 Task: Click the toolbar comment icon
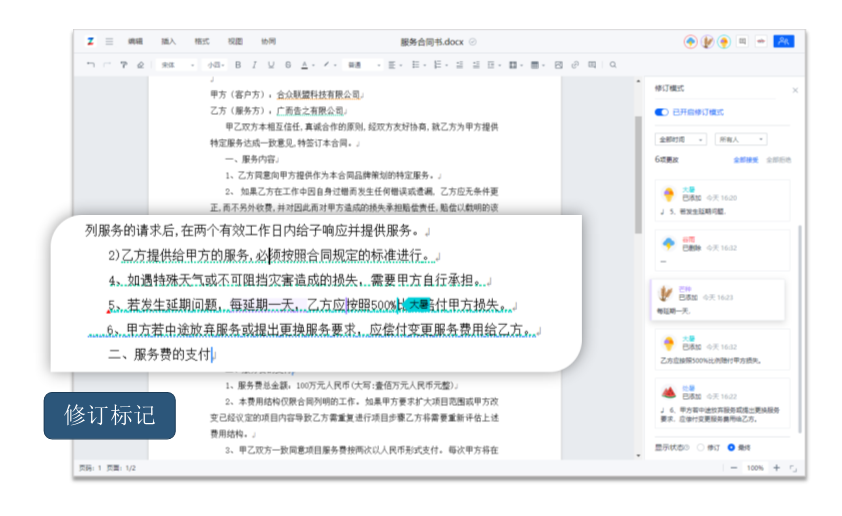pos(592,65)
